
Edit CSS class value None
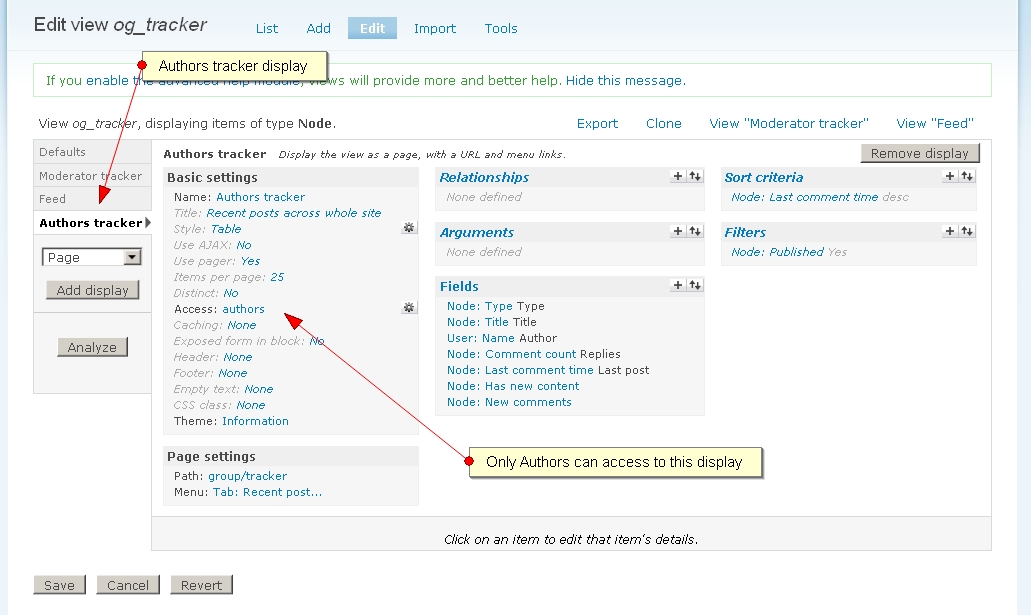point(251,405)
